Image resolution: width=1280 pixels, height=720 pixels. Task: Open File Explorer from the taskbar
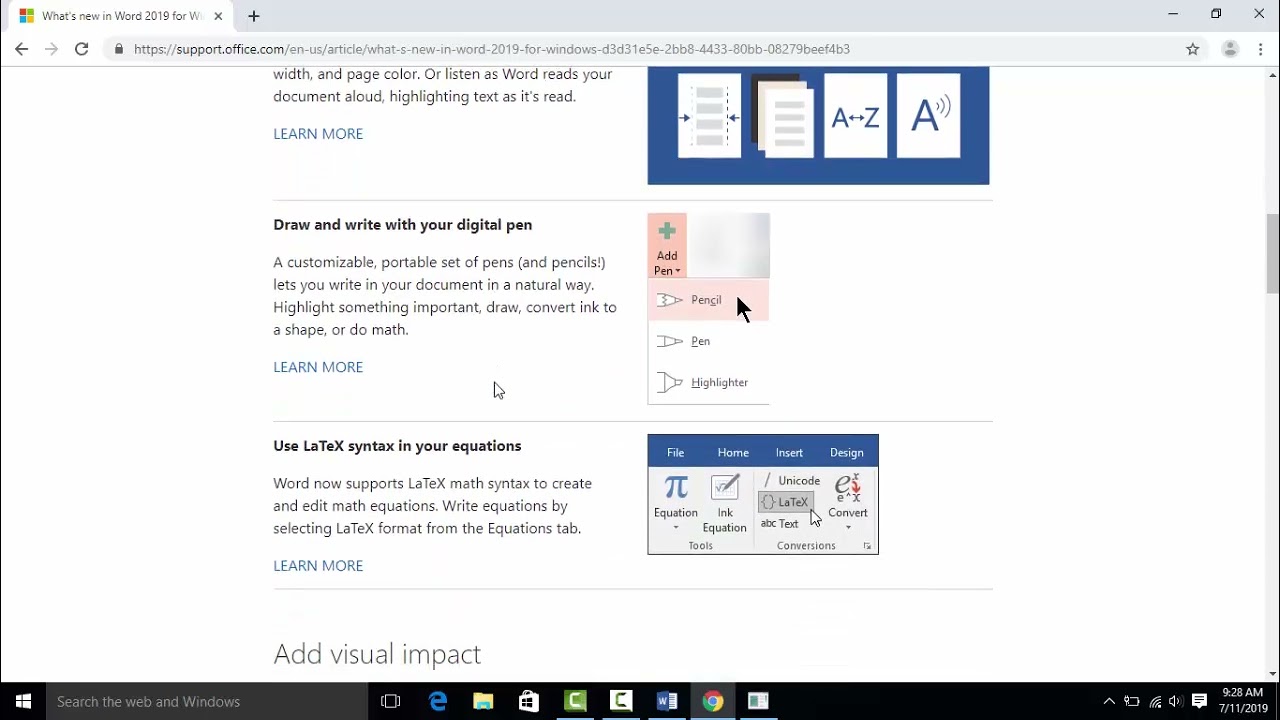click(x=483, y=701)
